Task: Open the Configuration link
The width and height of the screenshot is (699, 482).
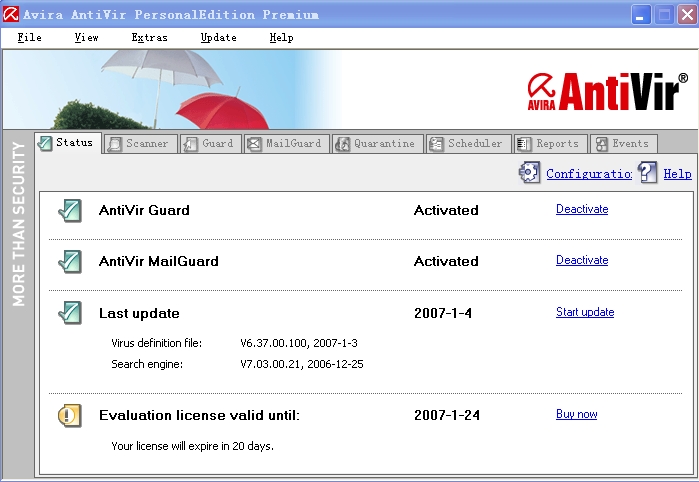Action: click(589, 173)
